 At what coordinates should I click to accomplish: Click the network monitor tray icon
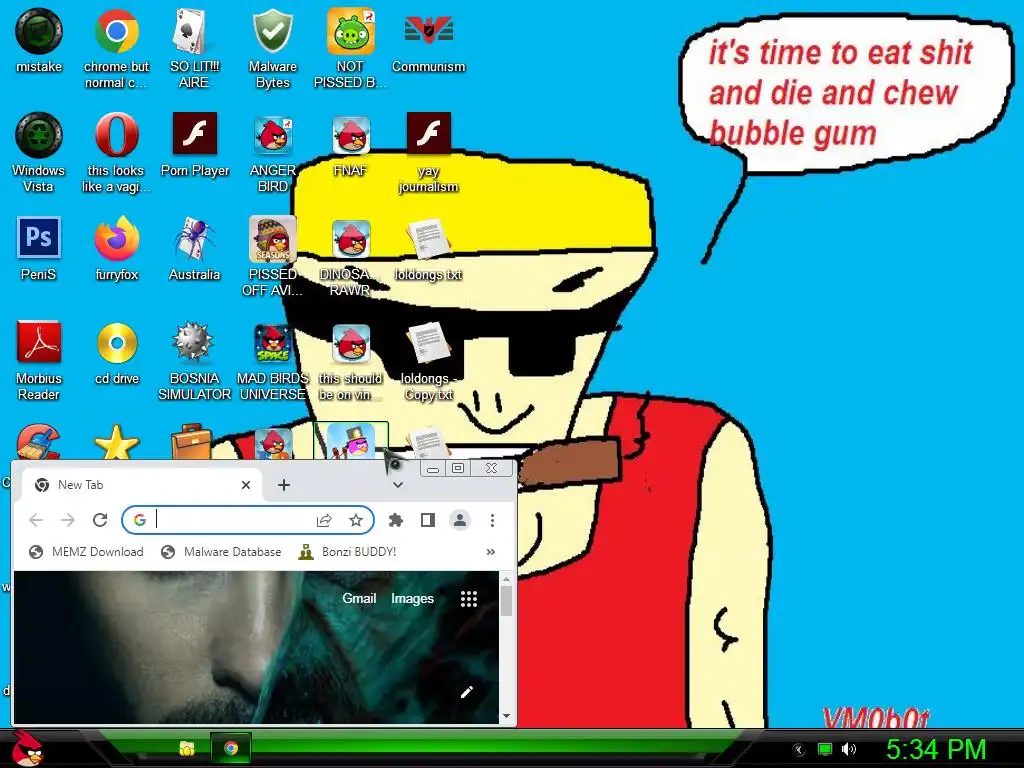point(825,749)
